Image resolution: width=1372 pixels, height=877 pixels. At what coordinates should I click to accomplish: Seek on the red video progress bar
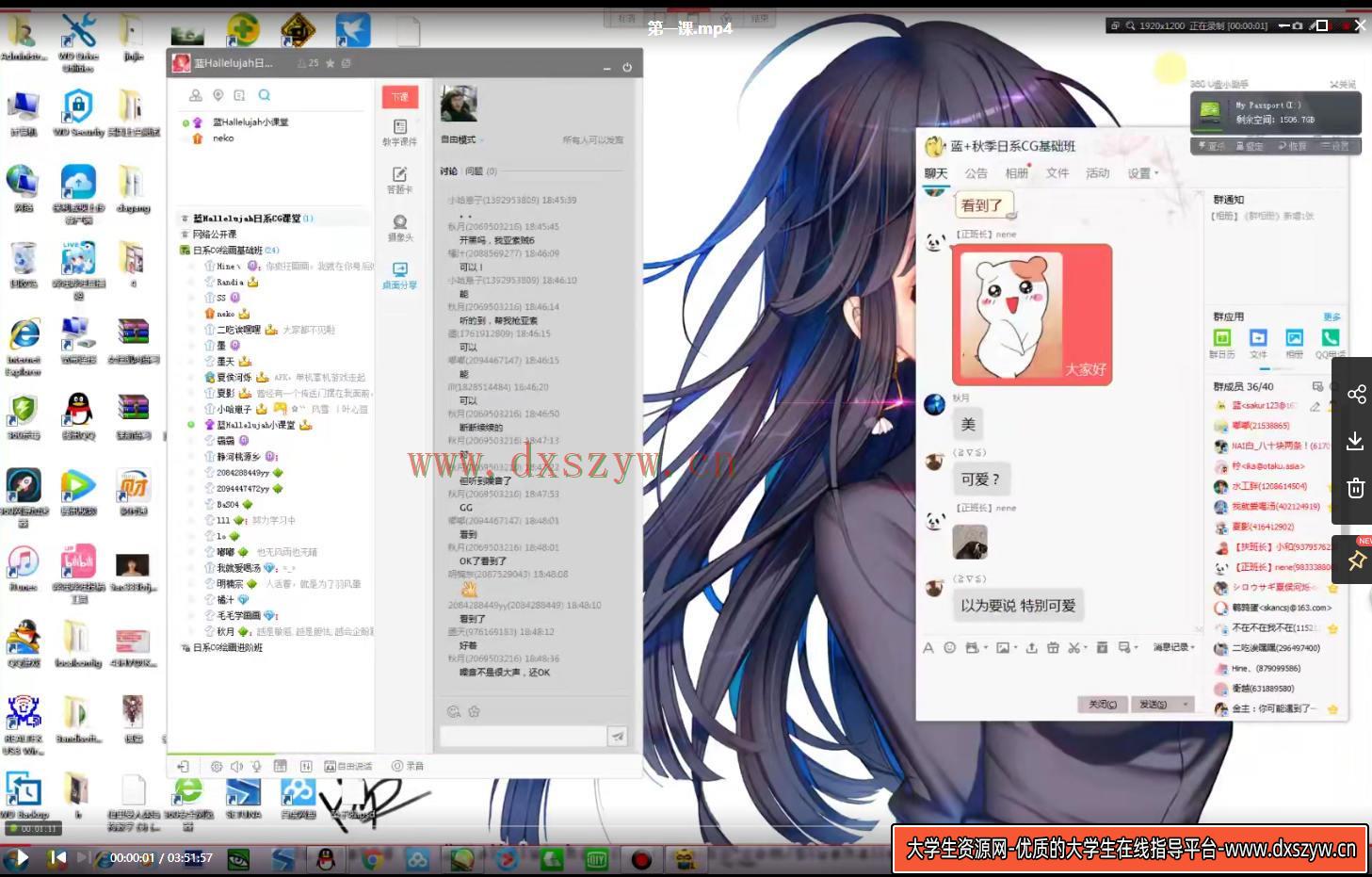click(686, 844)
